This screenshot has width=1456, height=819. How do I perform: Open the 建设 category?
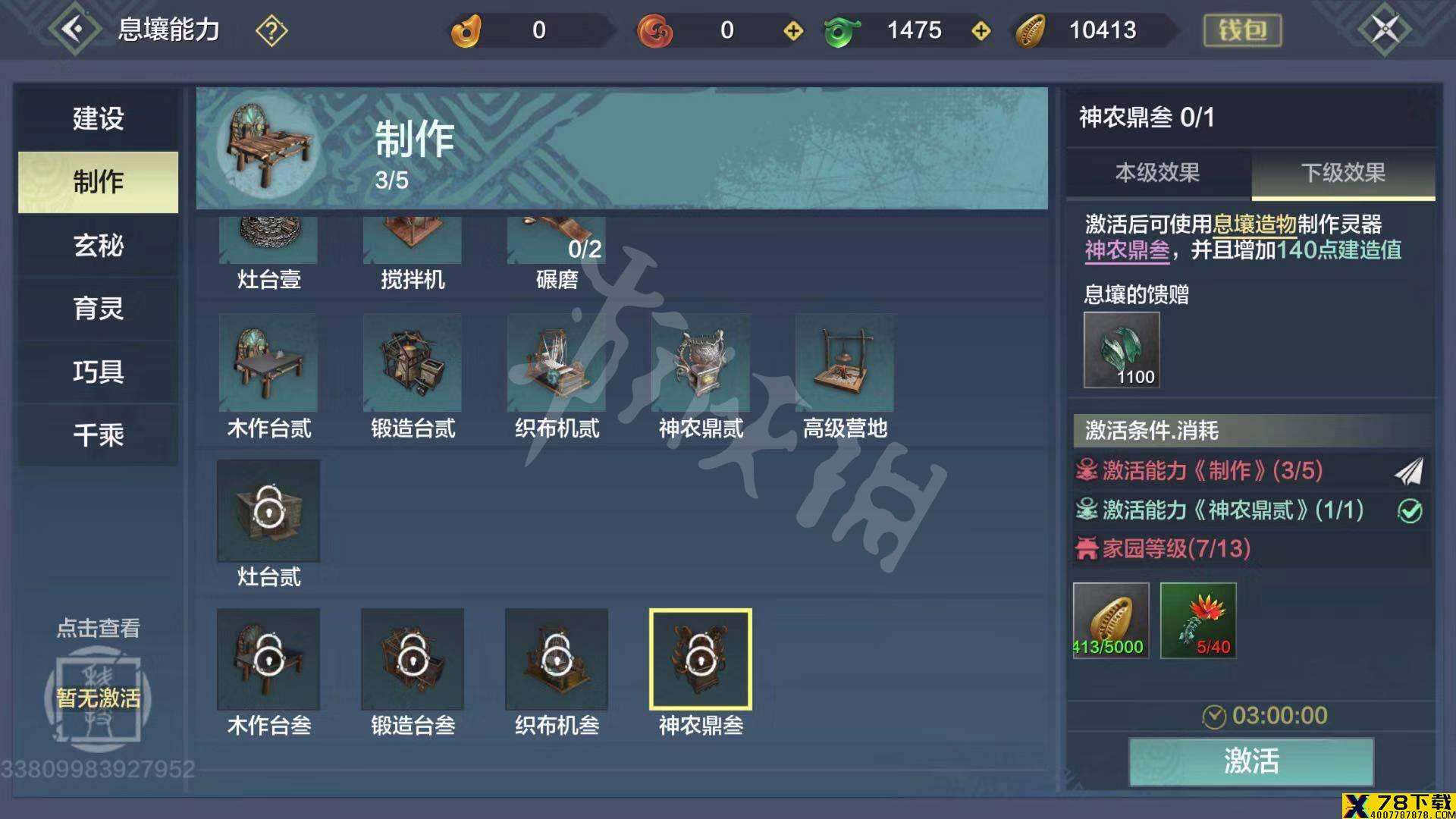click(x=99, y=119)
